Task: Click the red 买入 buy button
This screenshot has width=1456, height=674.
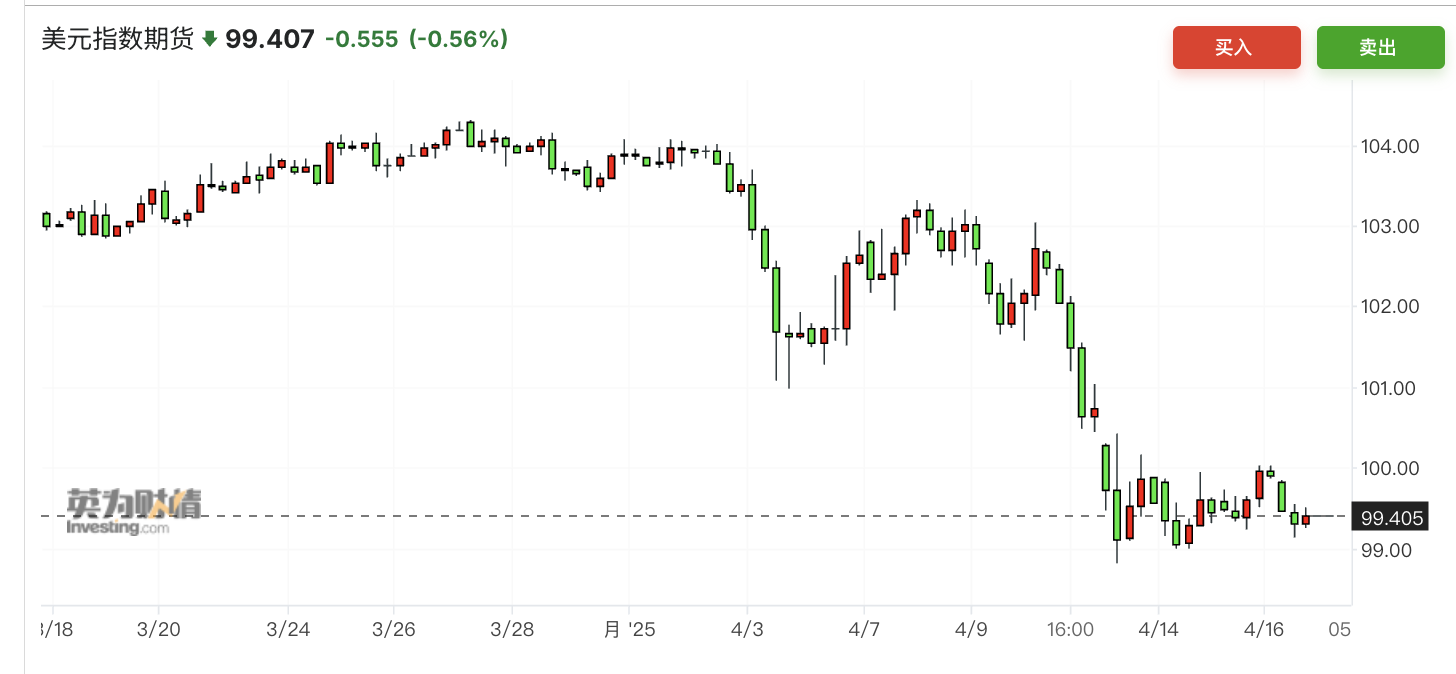Action: point(1236,47)
